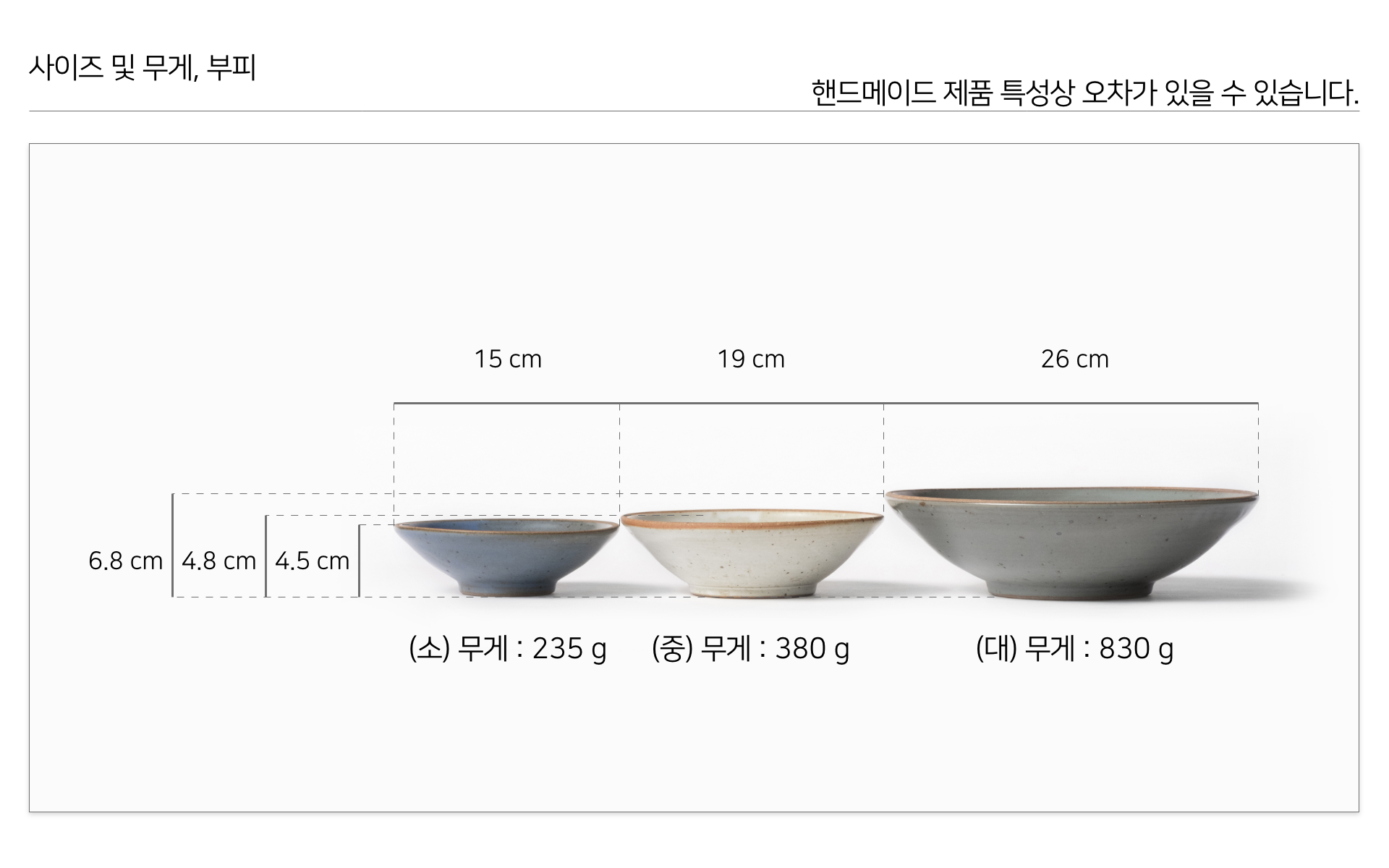Viewport: 1389px width, 868px height.
Task: Select the "19 cm" width label
Action: click(x=751, y=359)
